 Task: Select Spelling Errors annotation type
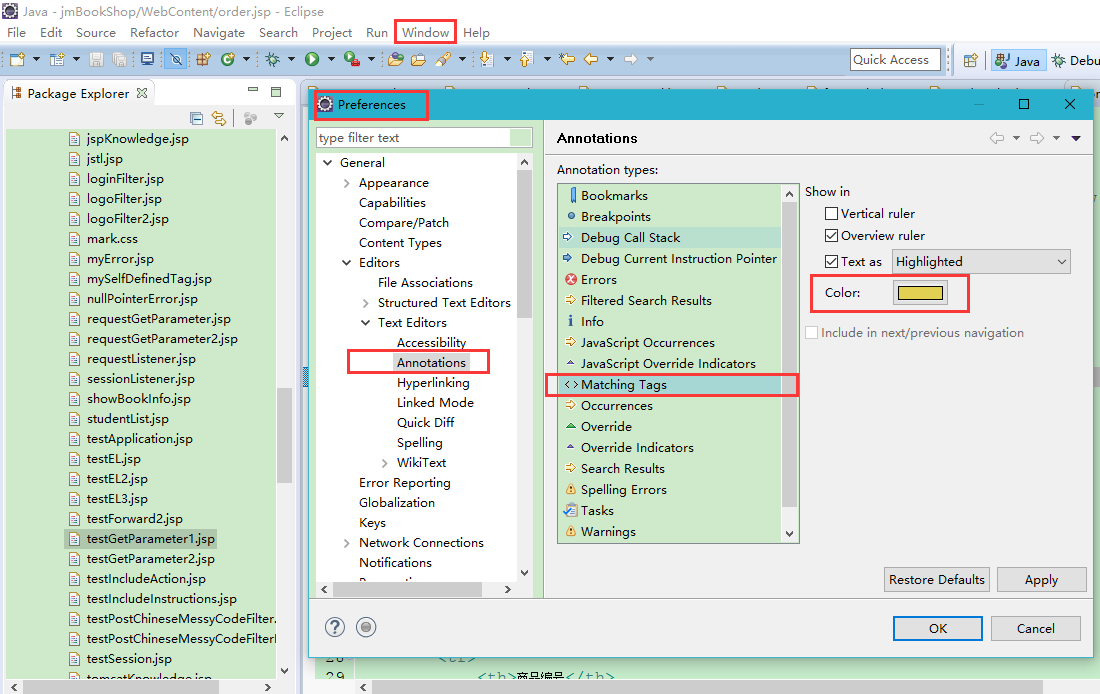click(x=670, y=490)
